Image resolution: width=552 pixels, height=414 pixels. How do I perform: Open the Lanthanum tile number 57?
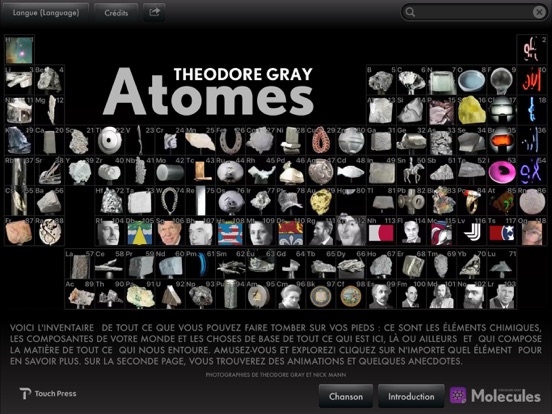click(80, 264)
